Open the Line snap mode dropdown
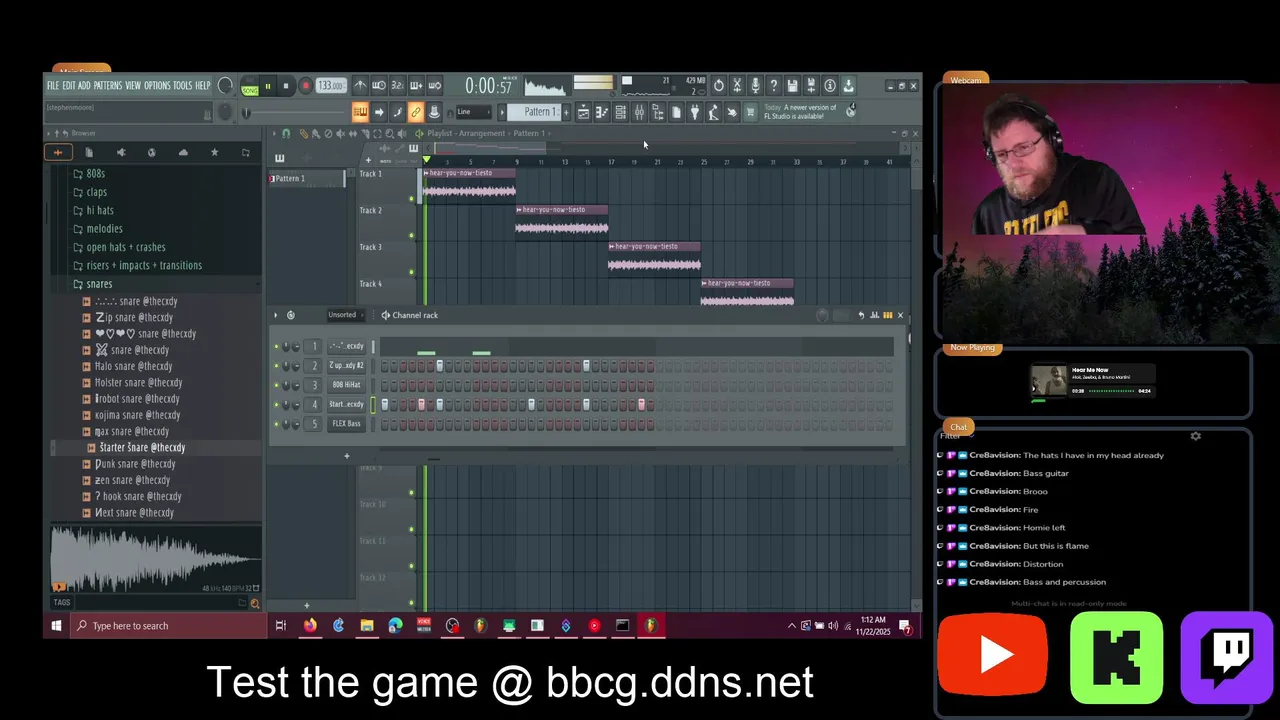The width and height of the screenshot is (1280, 720). 473,112
